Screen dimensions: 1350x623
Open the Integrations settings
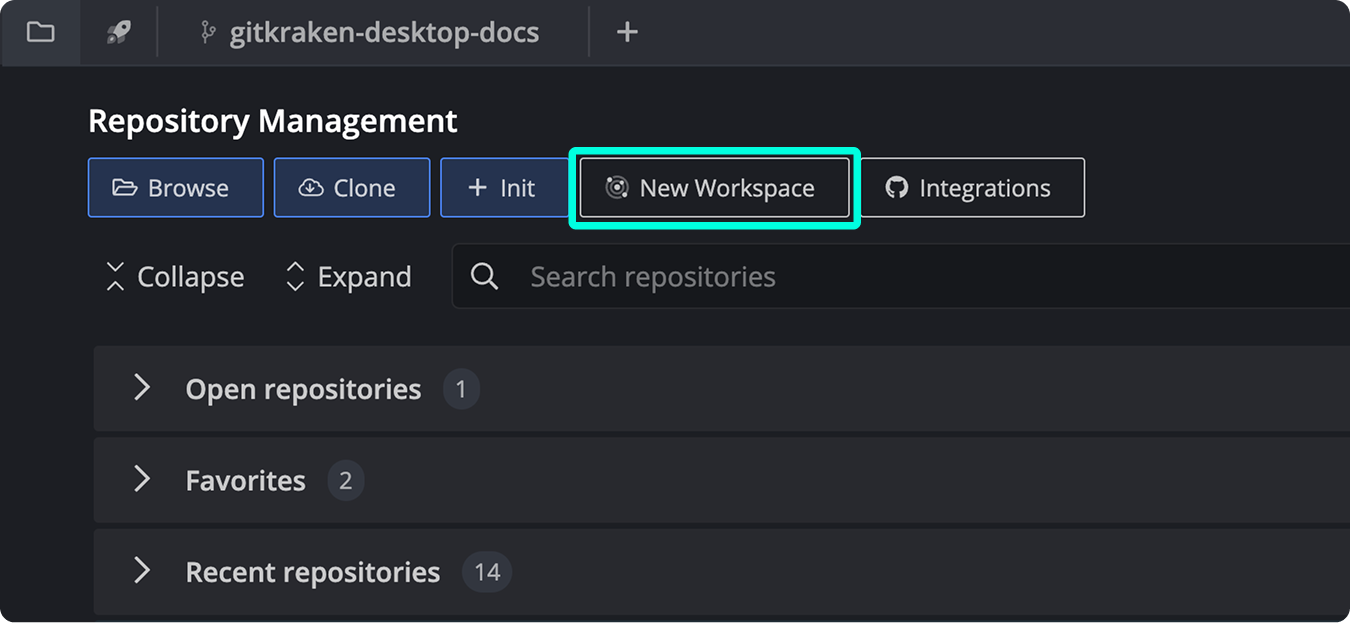[x=972, y=187]
